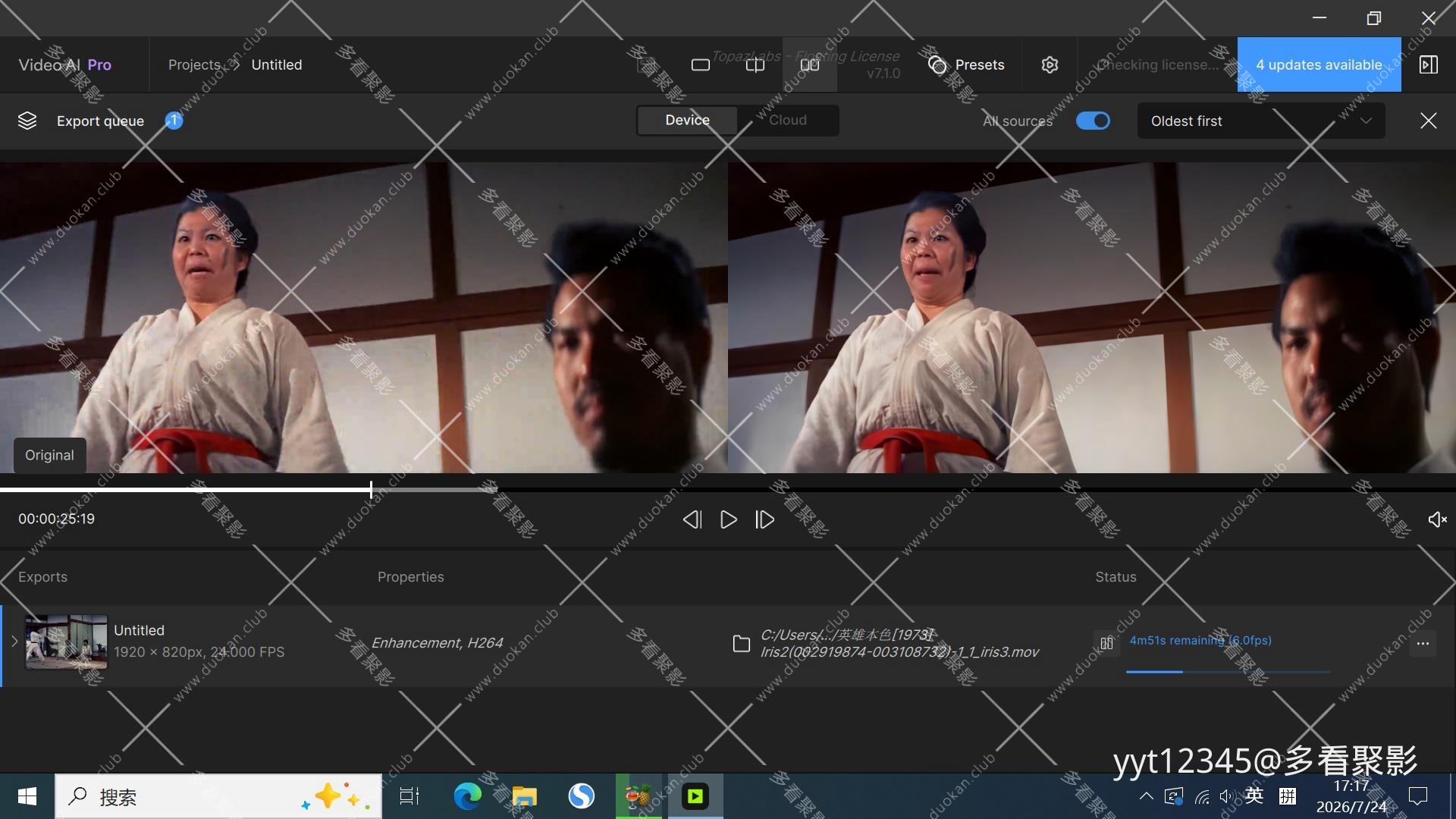
Task: Open the Oldest first sort dropdown
Action: (1261, 121)
